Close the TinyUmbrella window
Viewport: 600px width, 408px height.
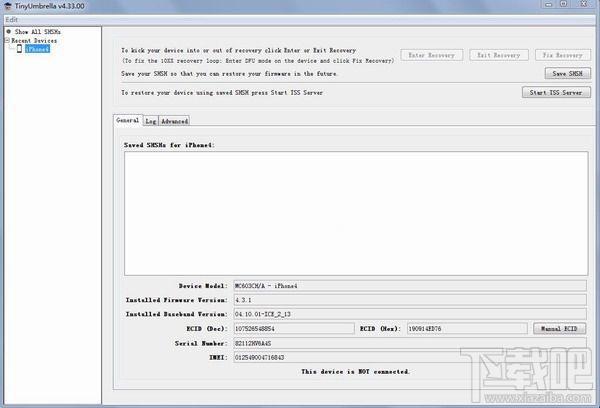(x=584, y=4)
